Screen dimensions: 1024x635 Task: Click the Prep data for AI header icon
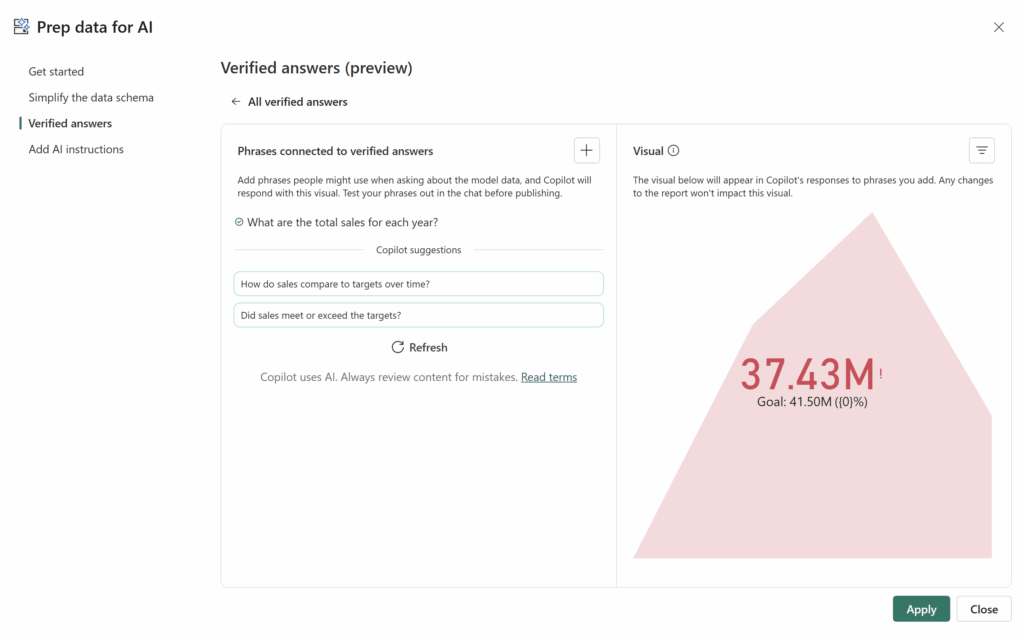point(21,27)
